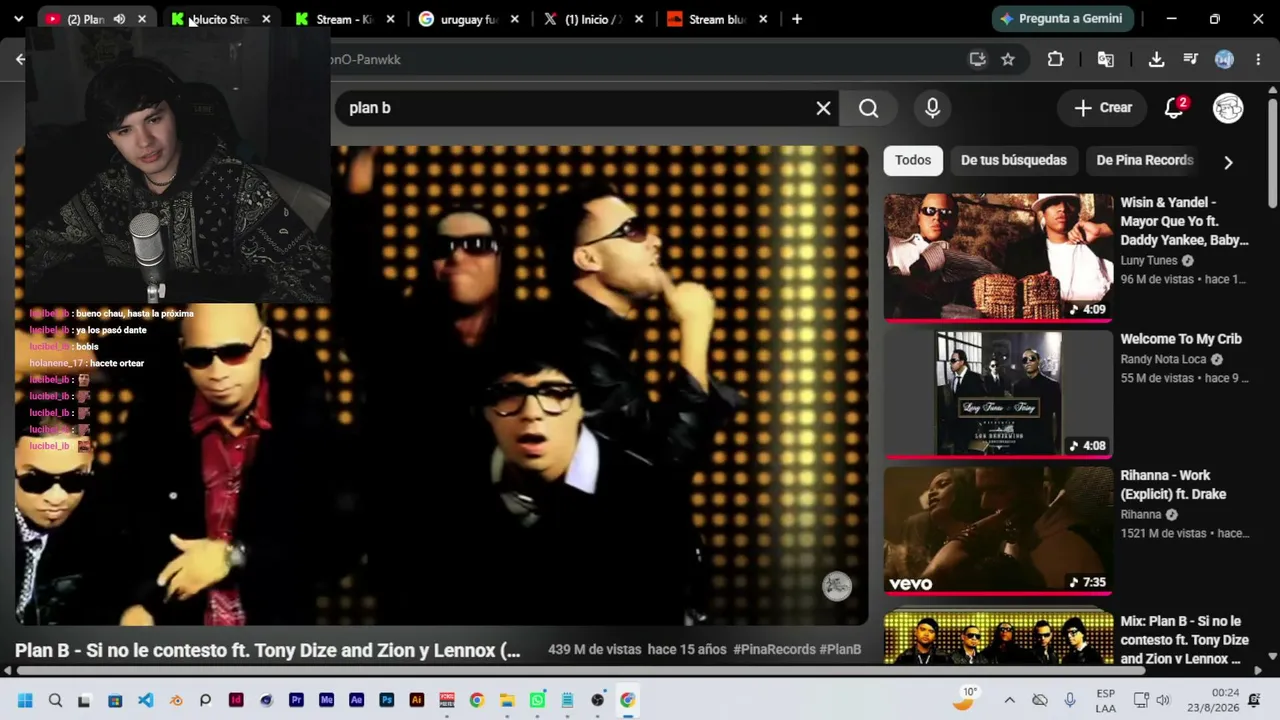Close the X '(1) Inicio' tab
The height and width of the screenshot is (720, 1280).
(x=639, y=19)
